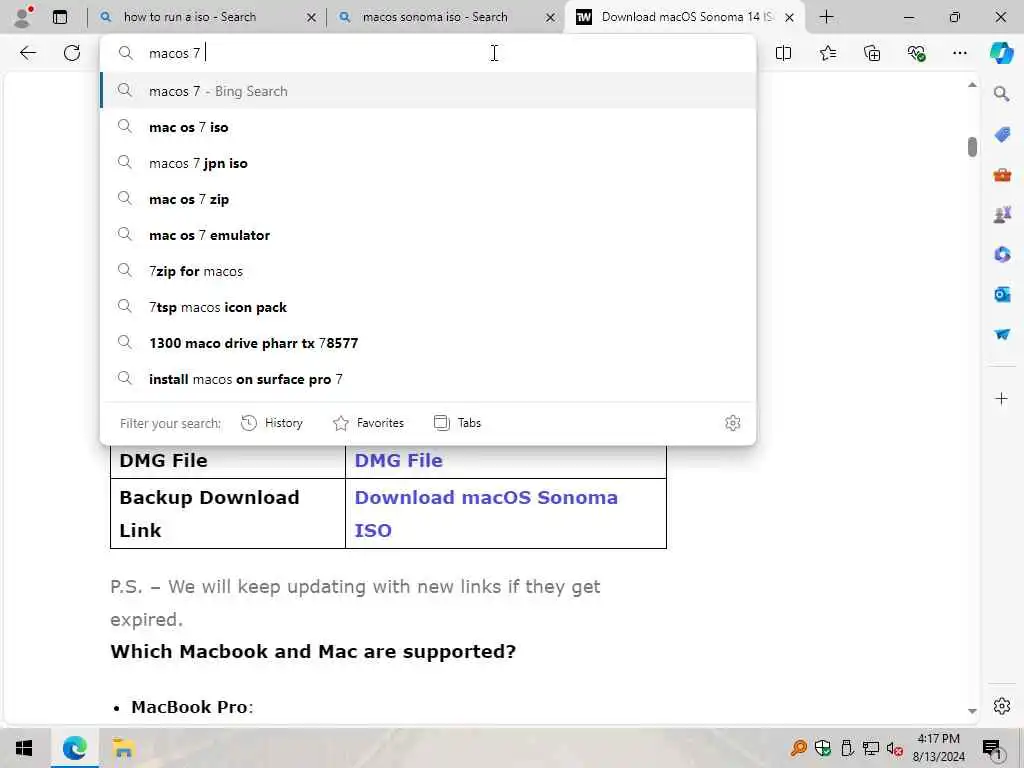The width and height of the screenshot is (1024, 768).
Task: Open Settings and more ellipsis menu
Action: tap(959, 53)
